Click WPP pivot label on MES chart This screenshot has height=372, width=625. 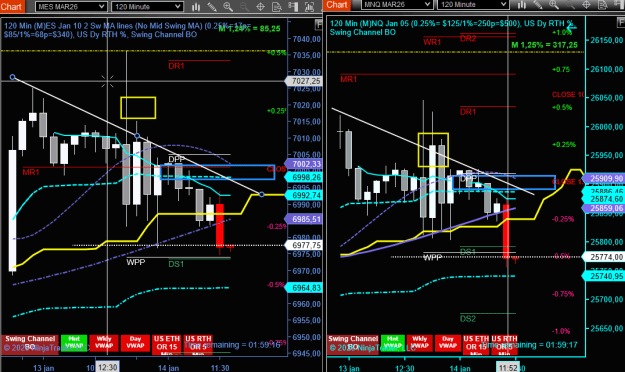(136, 262)
